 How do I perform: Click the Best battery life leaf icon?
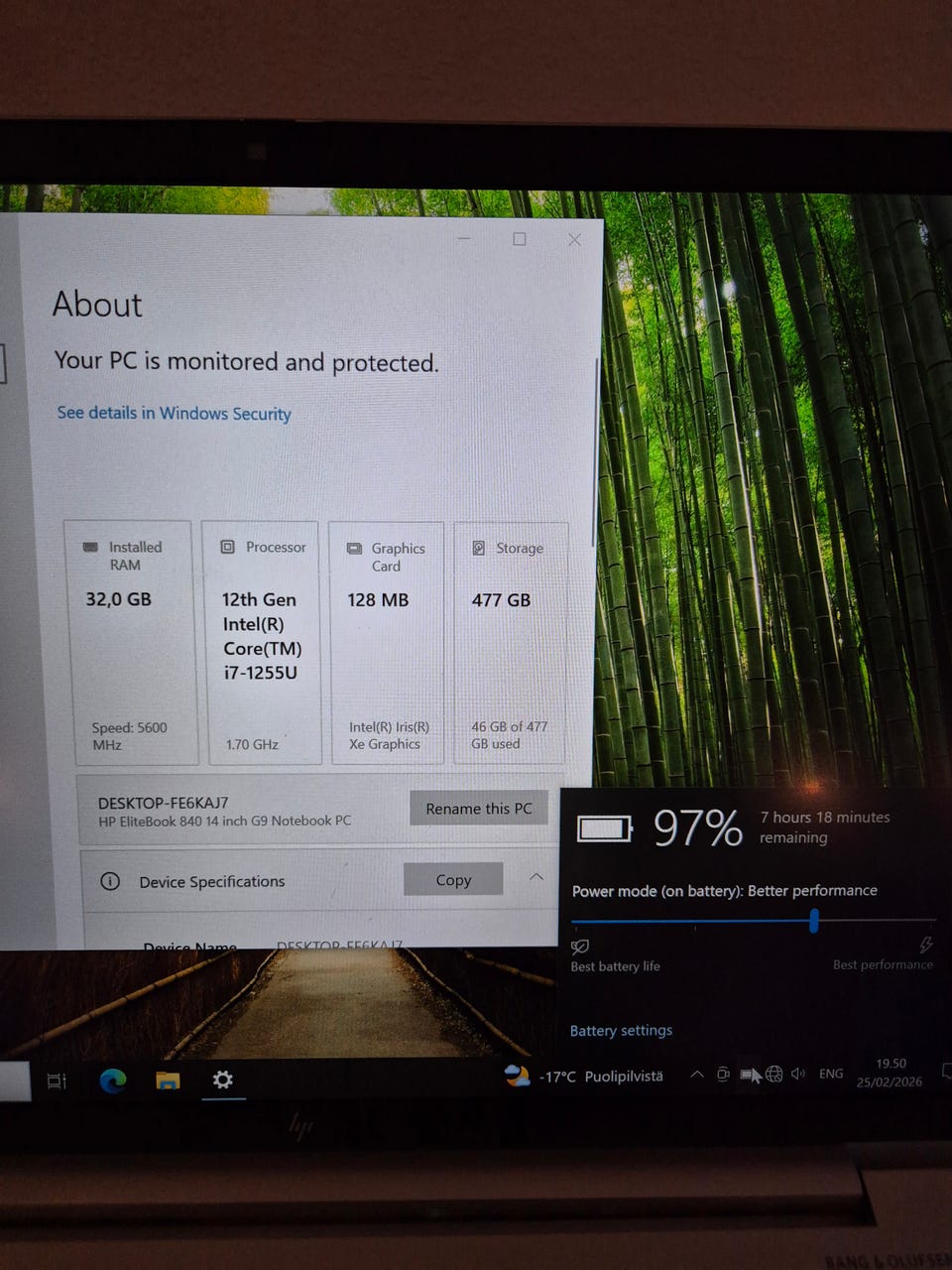[580, 946]
